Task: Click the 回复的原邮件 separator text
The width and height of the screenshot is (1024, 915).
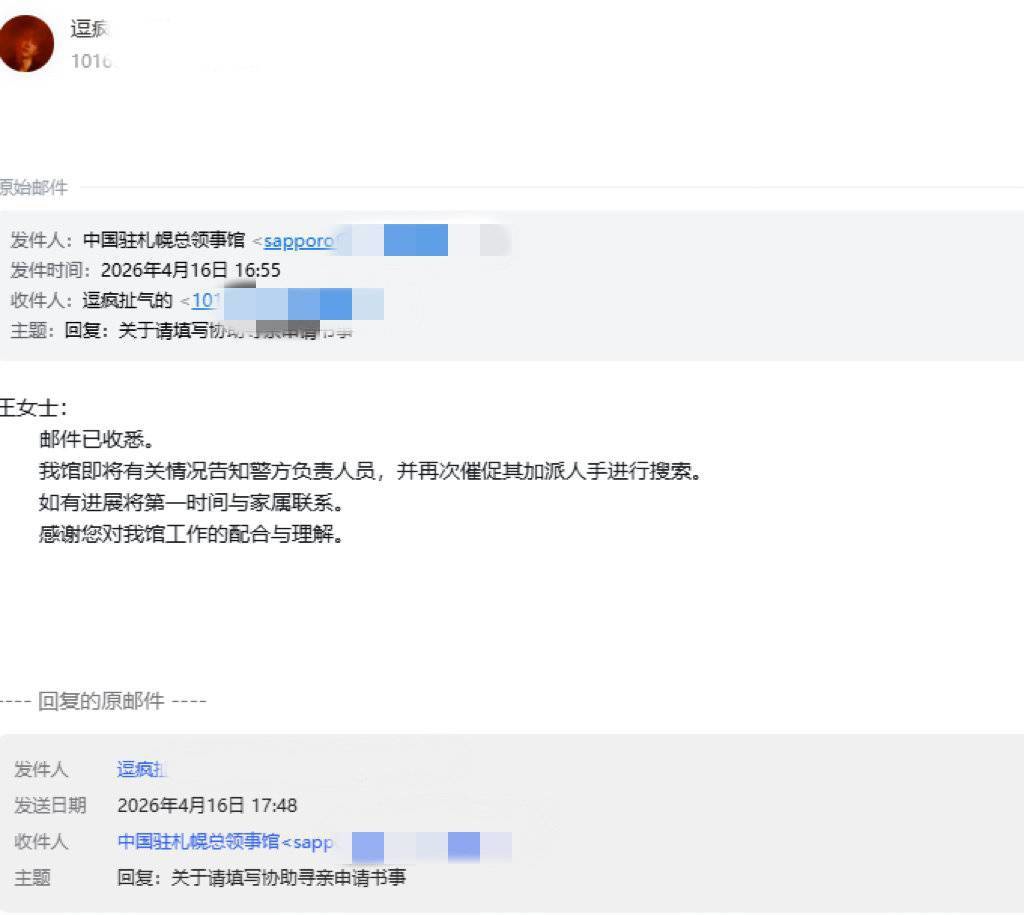Action: (x=104, y=701)
